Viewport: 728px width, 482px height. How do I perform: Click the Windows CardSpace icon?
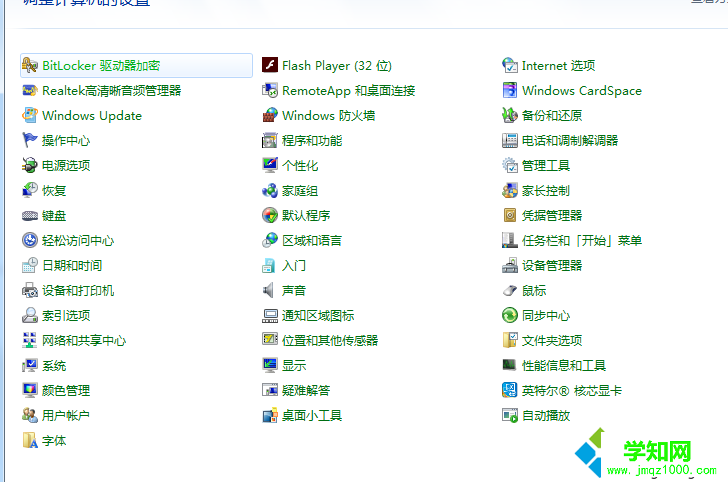510,91
